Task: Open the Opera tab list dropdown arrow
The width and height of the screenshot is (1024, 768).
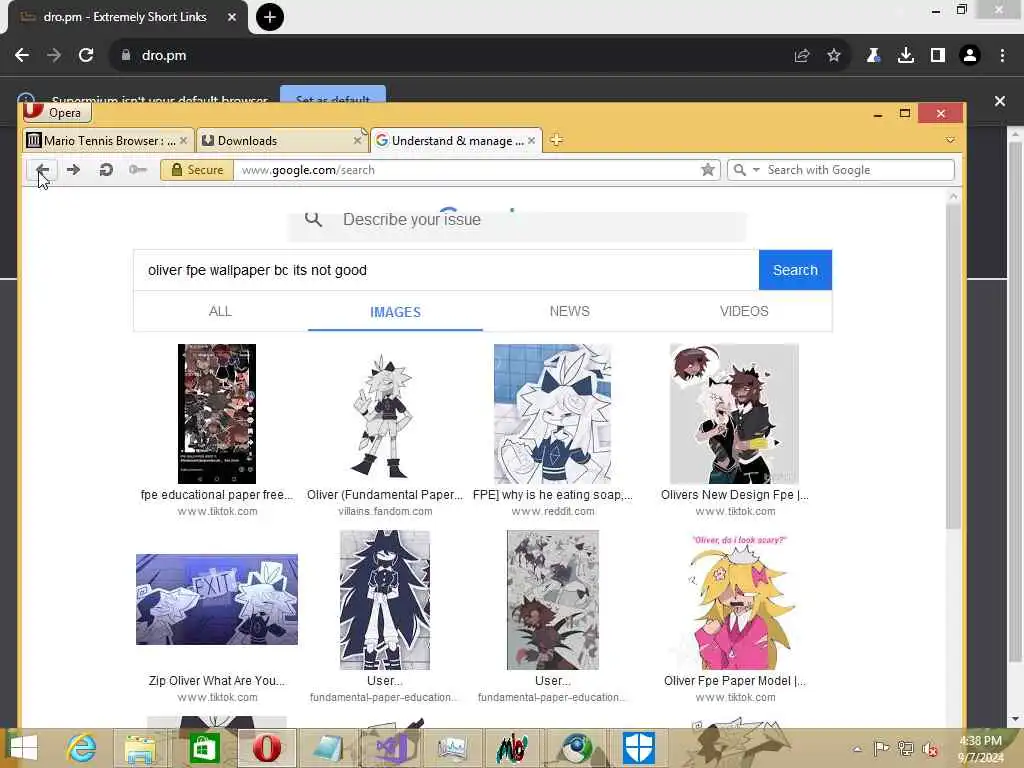Action: point(950,140)
